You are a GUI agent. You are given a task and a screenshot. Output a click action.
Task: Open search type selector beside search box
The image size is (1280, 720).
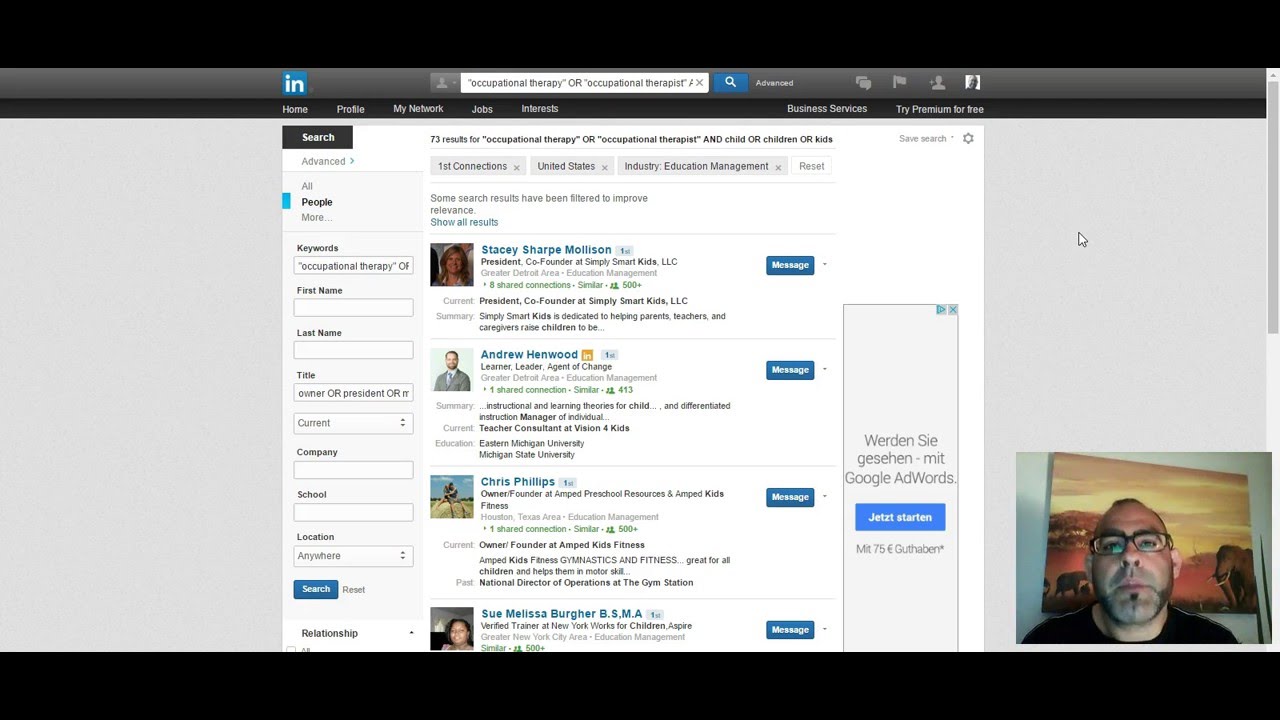click(x=445, y=83)
